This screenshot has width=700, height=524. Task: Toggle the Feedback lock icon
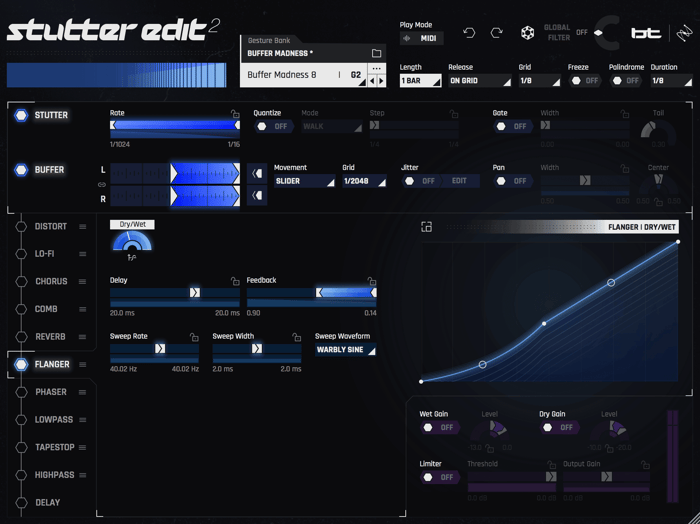(x=371, y=281)
